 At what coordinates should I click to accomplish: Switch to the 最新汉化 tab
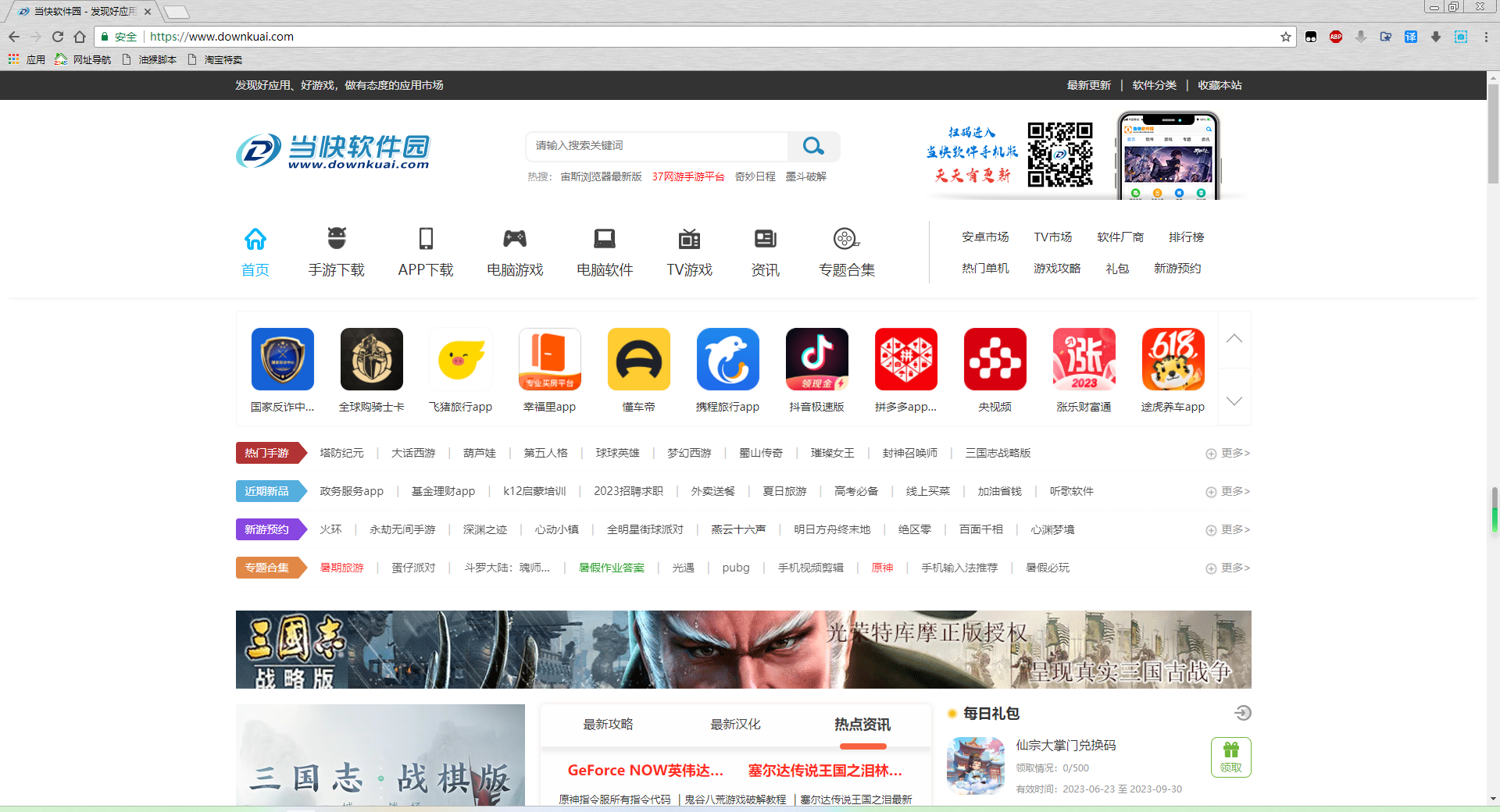[x=734, y=725]
